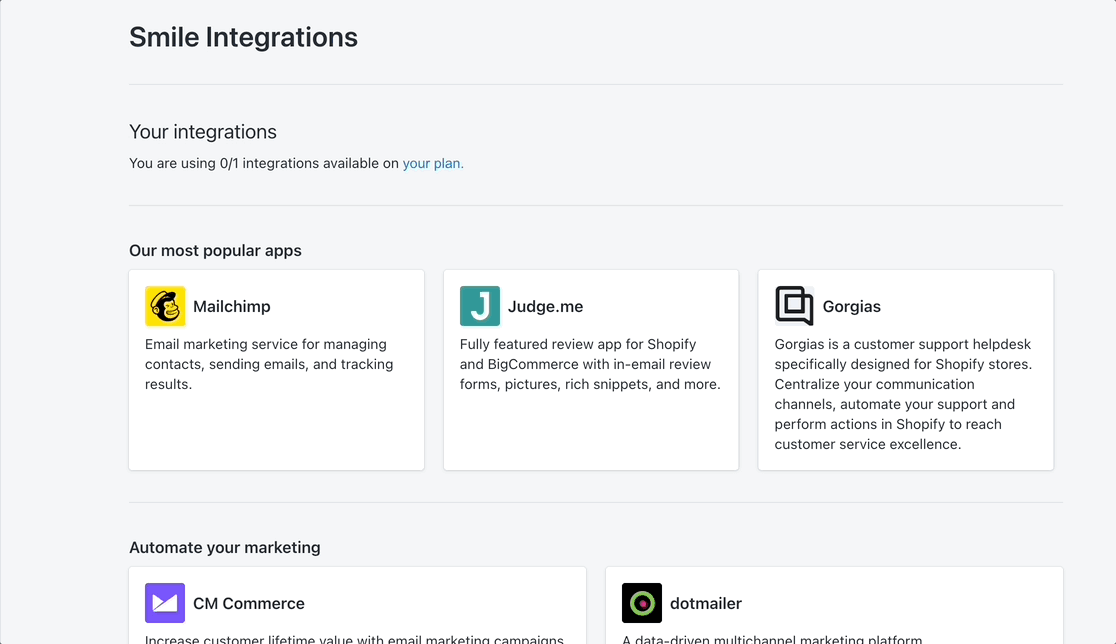The height and width of the screenshot is (644, 1116).
Task: Click the CM Commerce envelope icon
Action: [x=165, y=603]
